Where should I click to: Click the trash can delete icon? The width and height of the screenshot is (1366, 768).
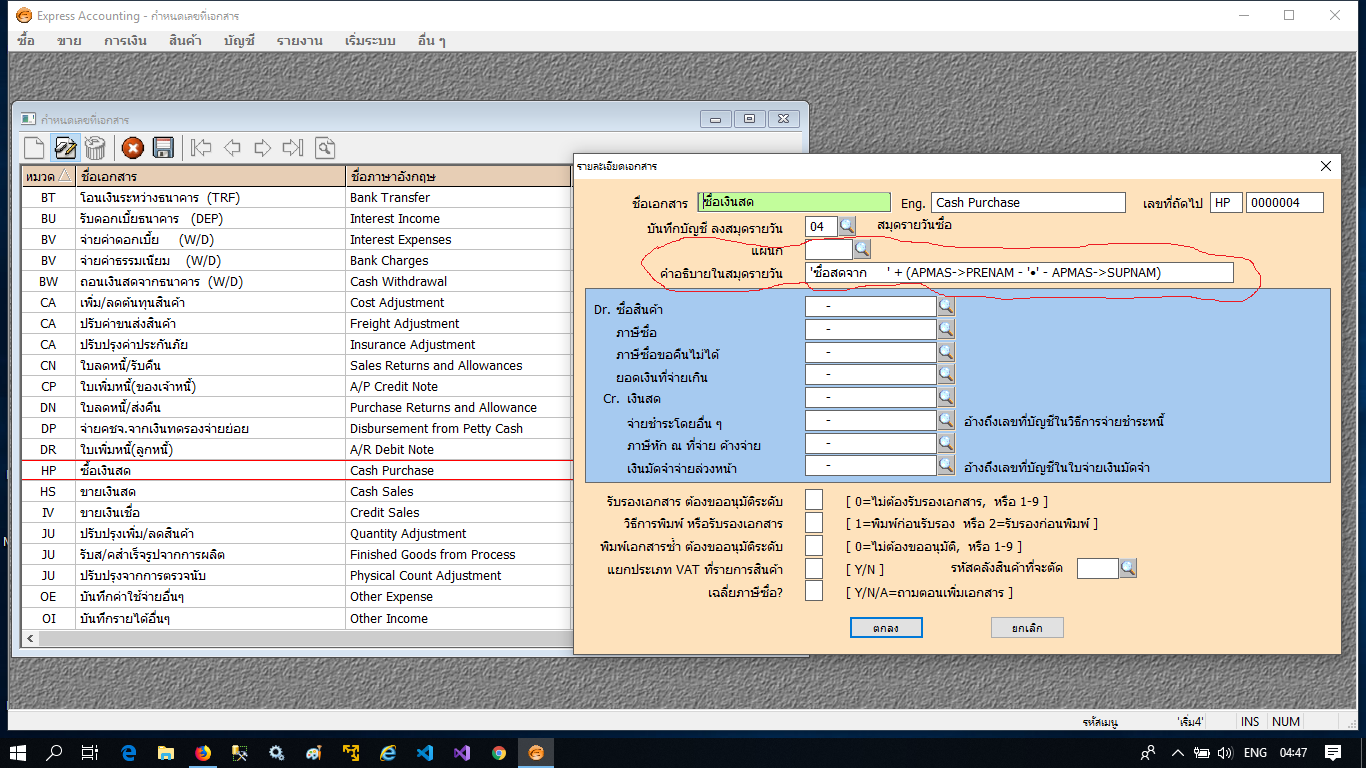click(x=95, y=148)
